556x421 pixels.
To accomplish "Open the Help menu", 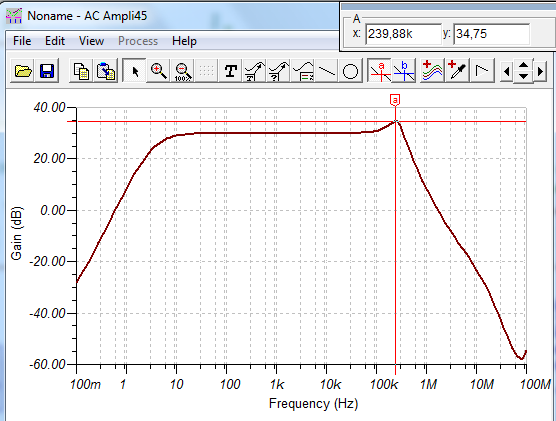I will (x=184, y=41).
